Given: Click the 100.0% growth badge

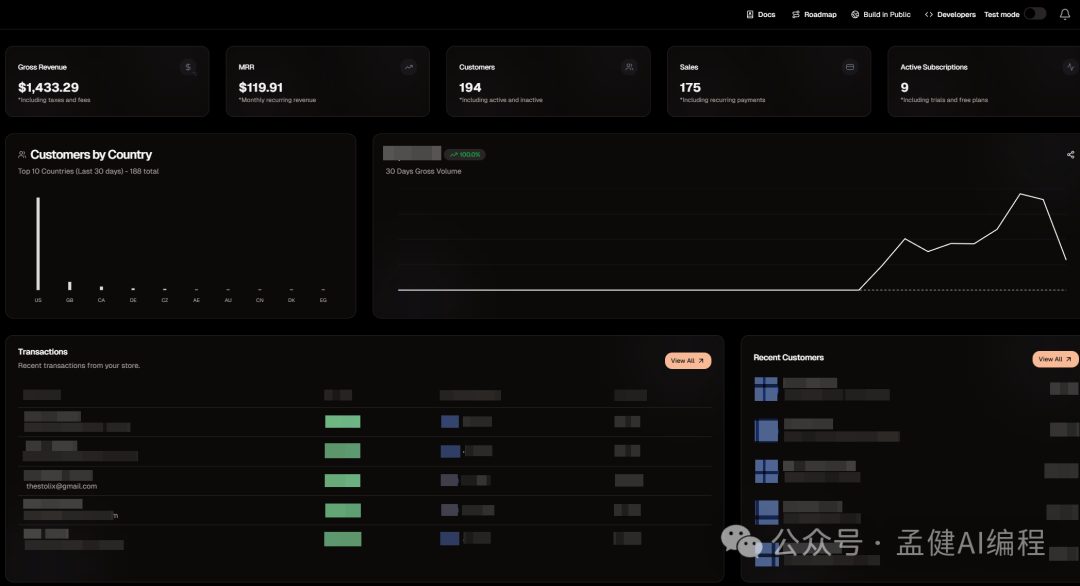Looking at the screenshot, I should [465, 155].
